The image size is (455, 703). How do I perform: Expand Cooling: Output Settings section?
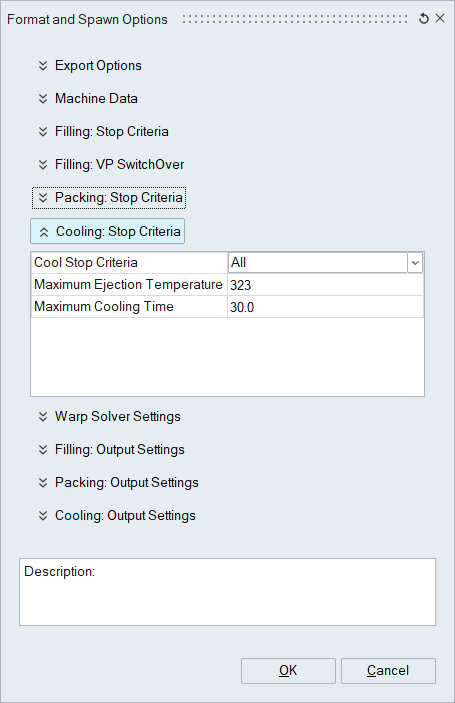(117, 516)
